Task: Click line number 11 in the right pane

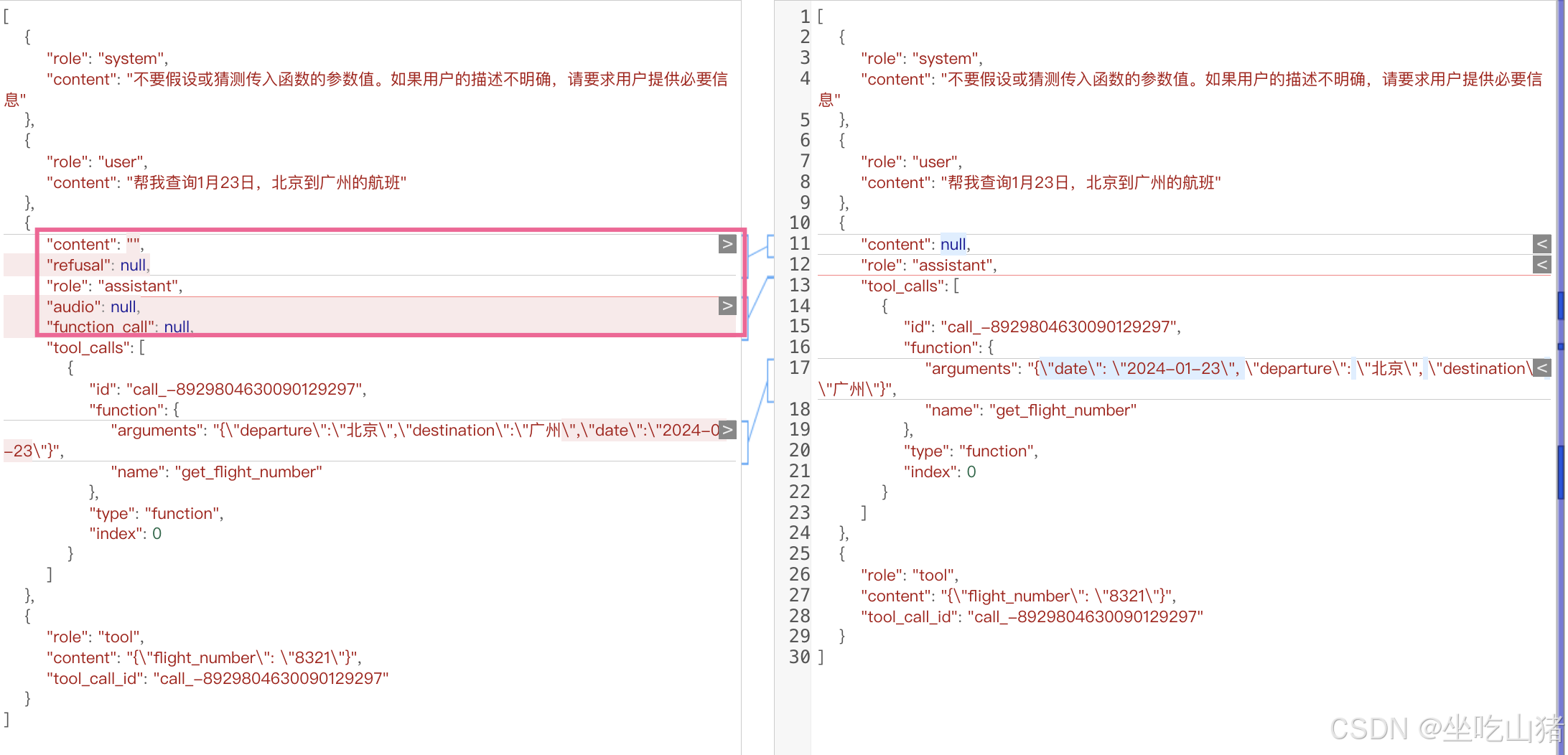Action: coord(799,244)
